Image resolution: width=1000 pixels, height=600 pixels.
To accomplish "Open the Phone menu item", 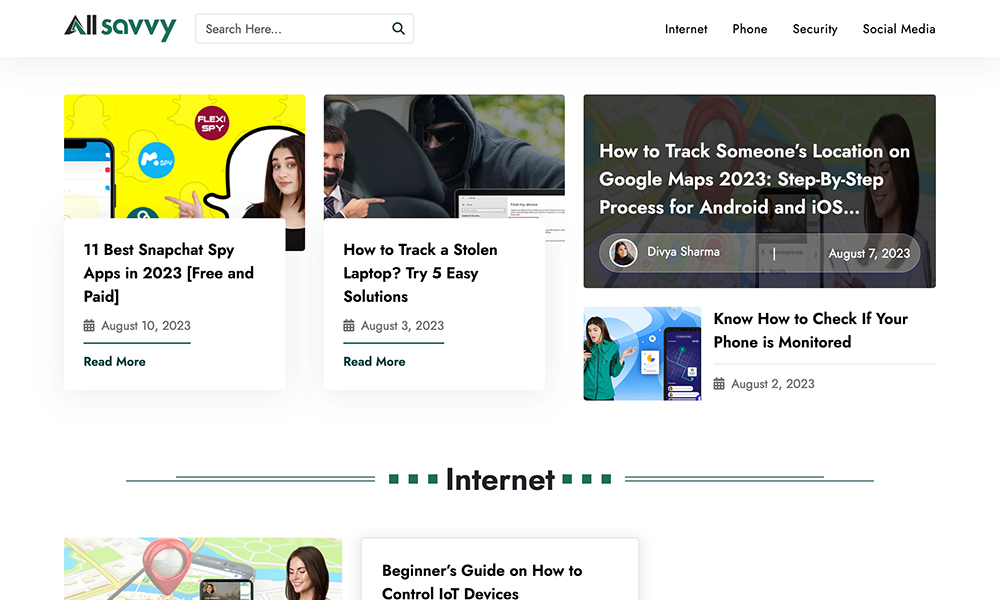I will click(749, 29).
